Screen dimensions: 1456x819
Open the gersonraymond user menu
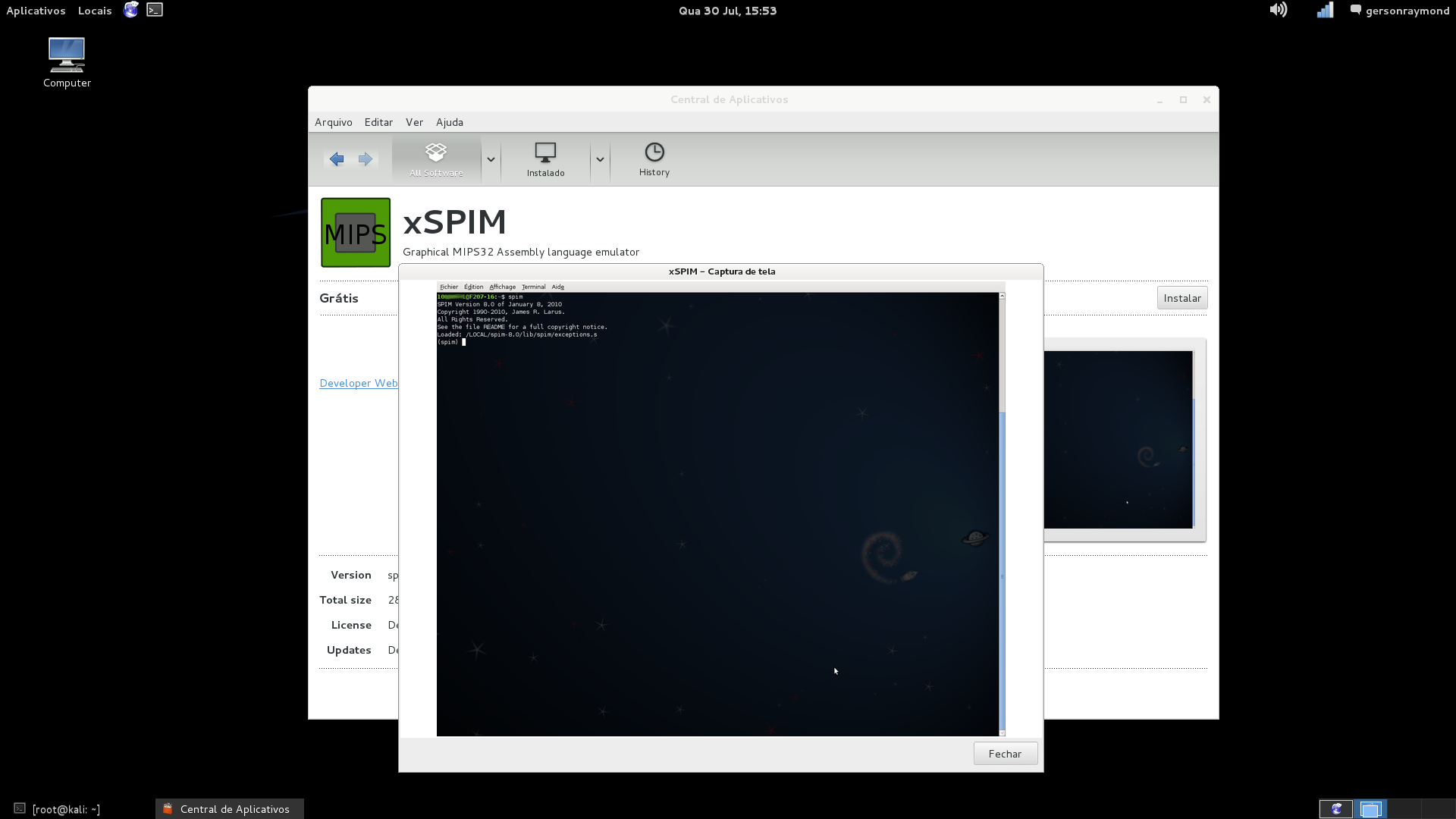(1400, 11)
